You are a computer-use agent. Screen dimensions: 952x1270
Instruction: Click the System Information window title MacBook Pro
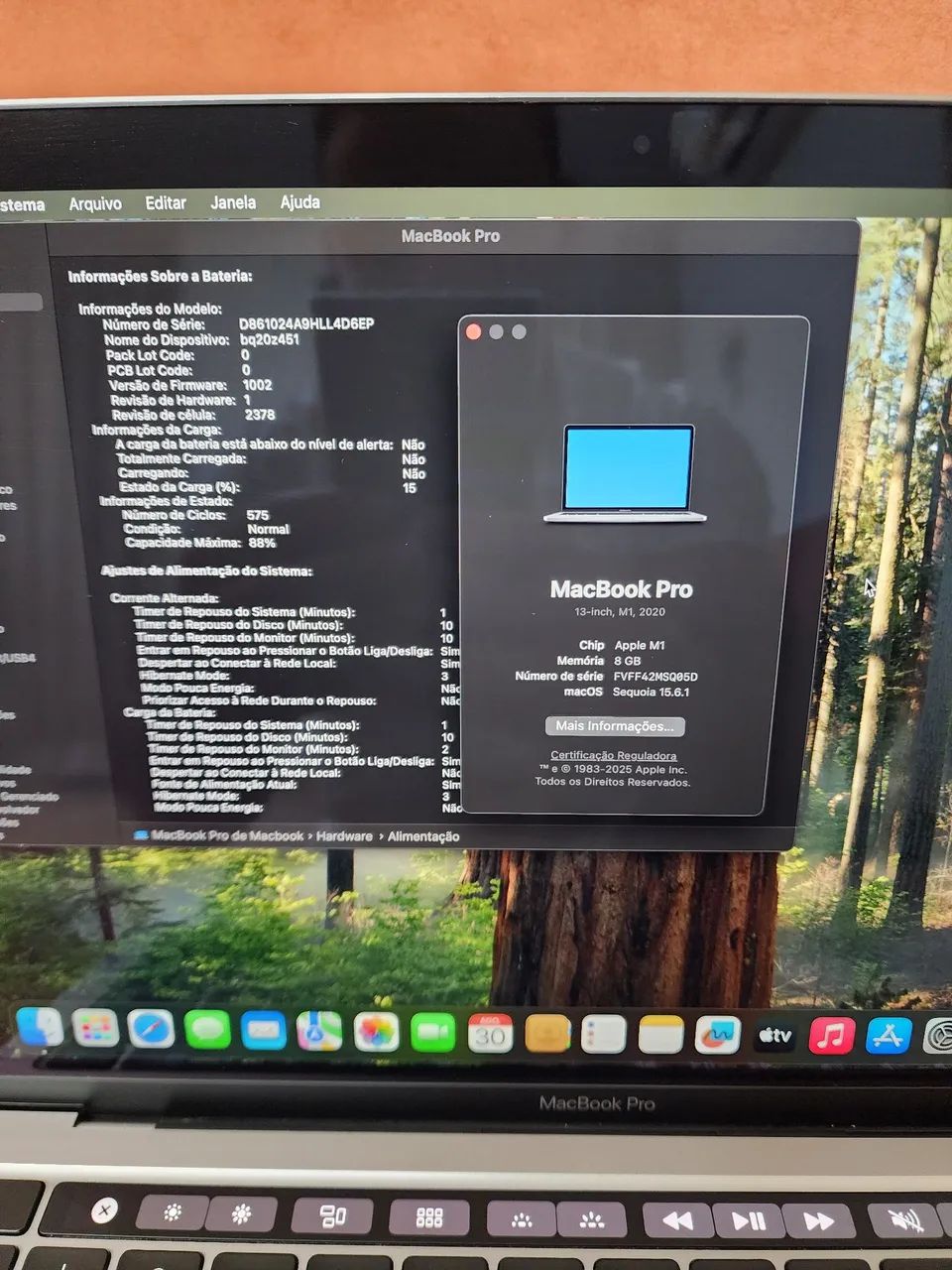[450, 236]
